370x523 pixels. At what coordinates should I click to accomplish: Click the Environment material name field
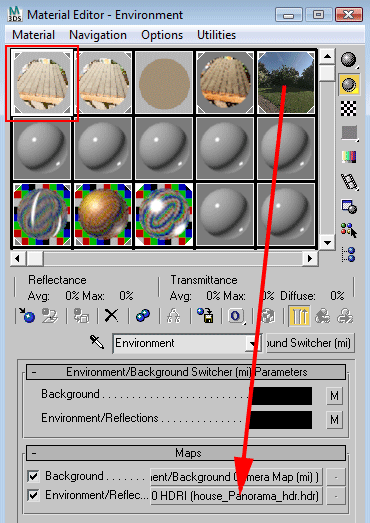(178, 343)
